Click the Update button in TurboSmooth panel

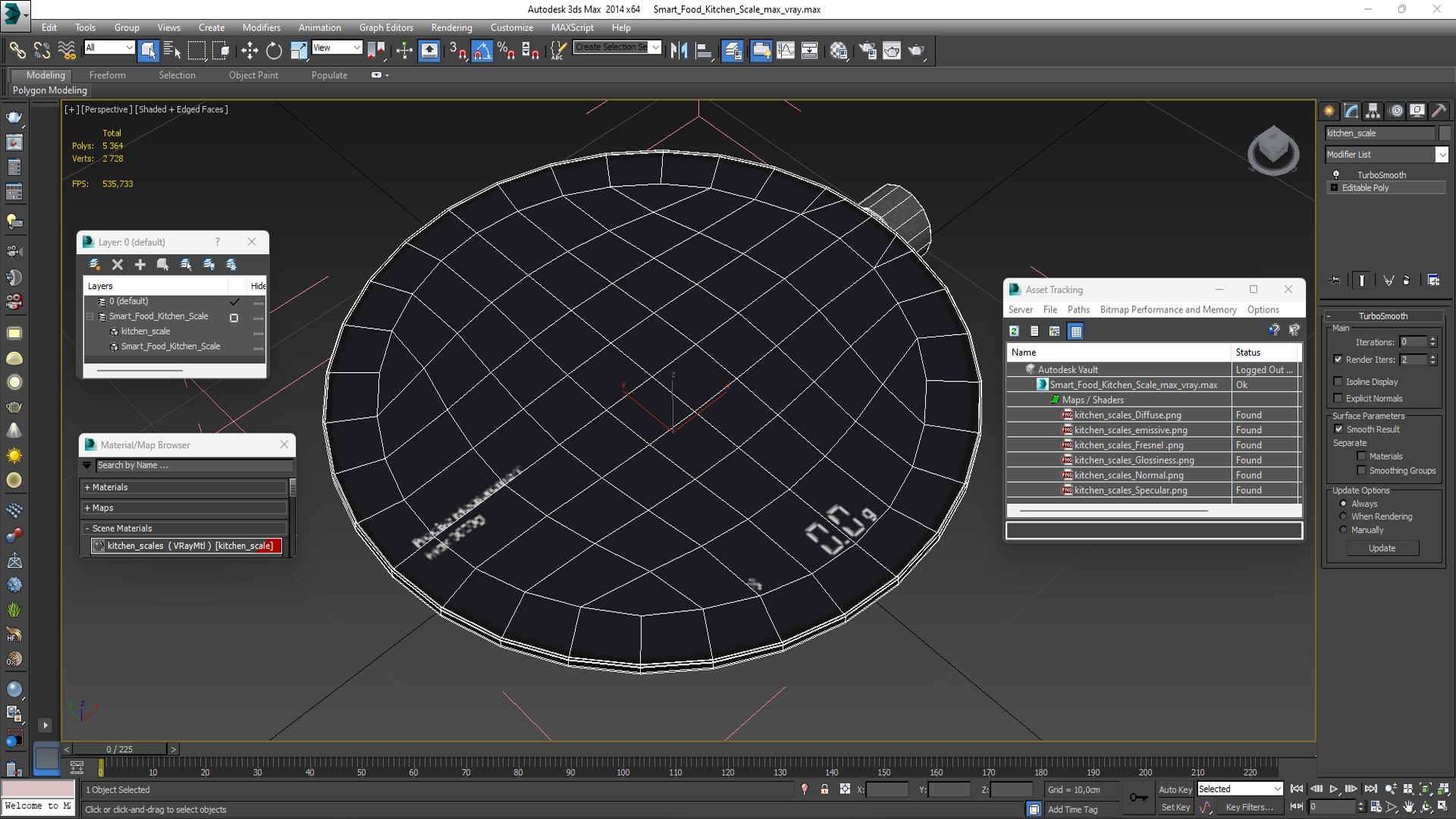1382,548
